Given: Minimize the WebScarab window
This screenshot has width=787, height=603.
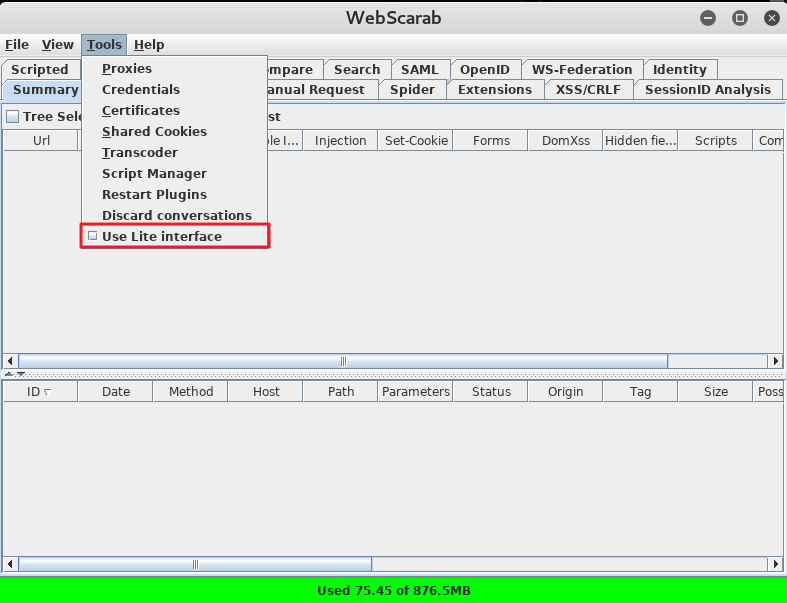Looking at the screenshot, I should [x=708, y=18].
